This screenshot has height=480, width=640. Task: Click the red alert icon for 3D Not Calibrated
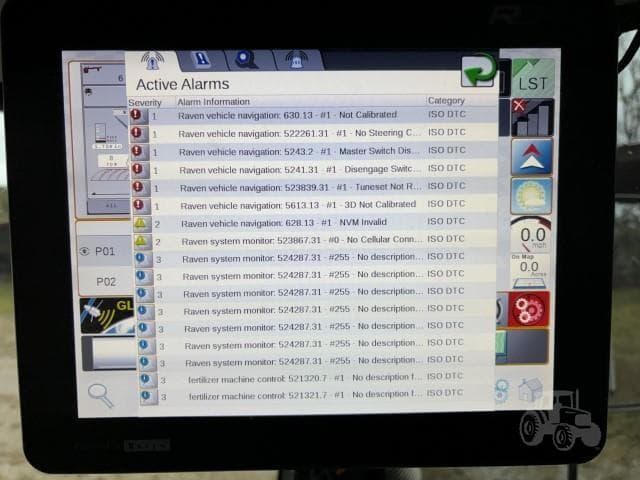click(x=140, y=205)
